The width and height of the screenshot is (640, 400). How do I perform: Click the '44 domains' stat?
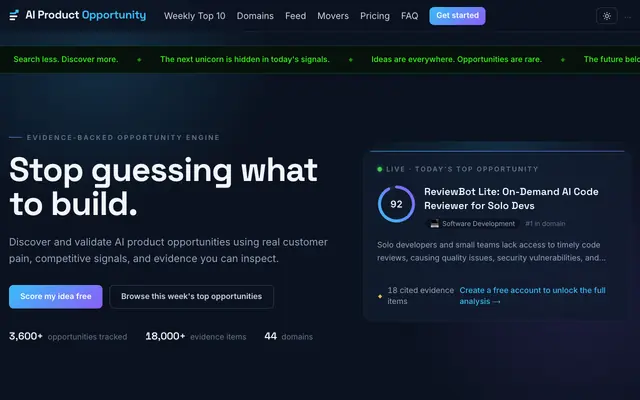tap(289, 337)
